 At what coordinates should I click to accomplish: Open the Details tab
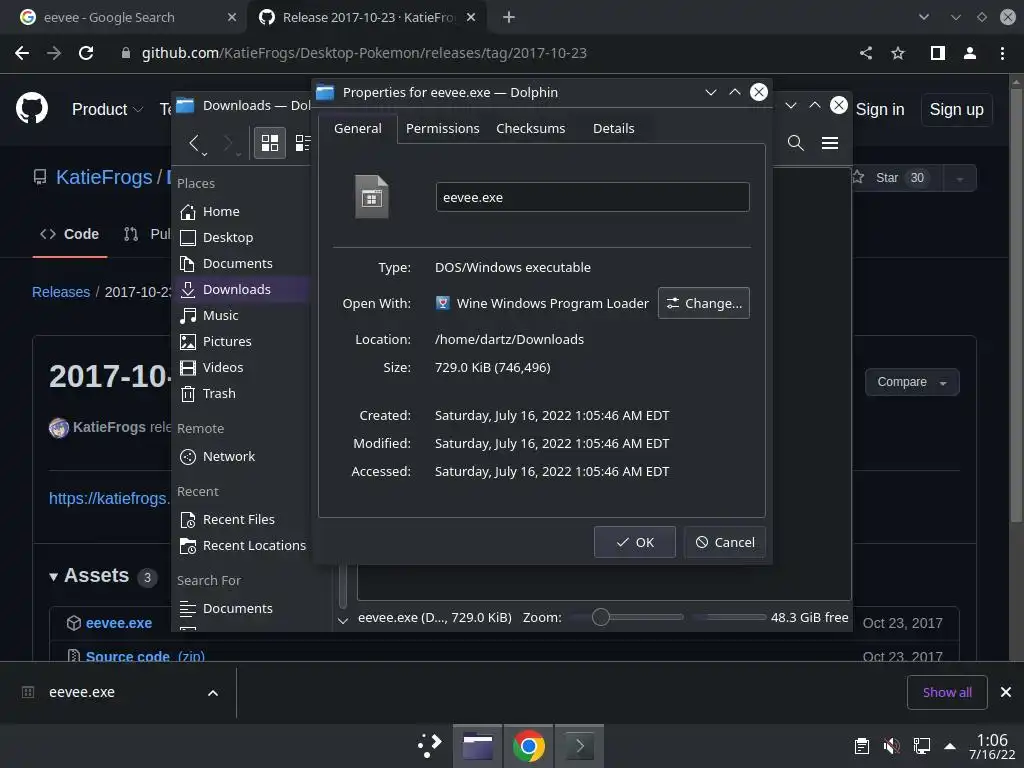pos(613,128)
